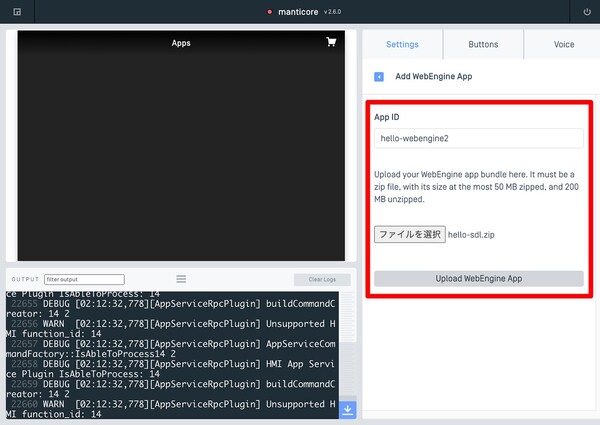
Task: Go back using the blue arrow icon
Action: click(379, 77)
